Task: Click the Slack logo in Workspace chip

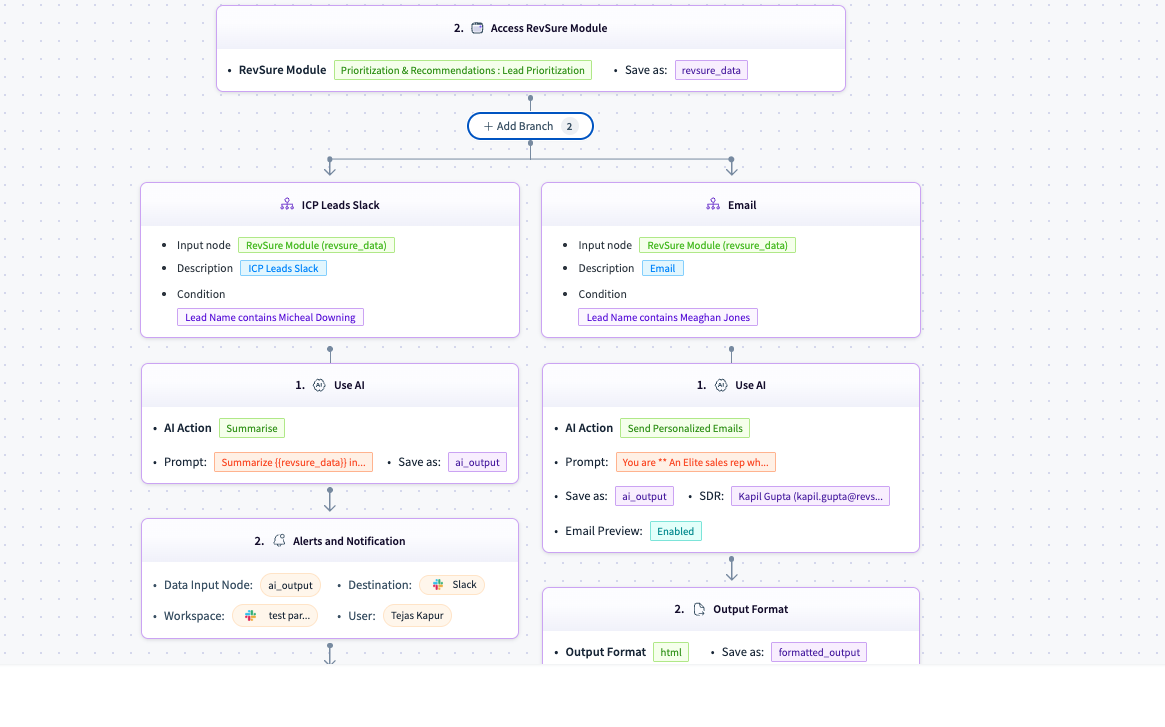Action: pyautogui.click(x=250, y=615)
